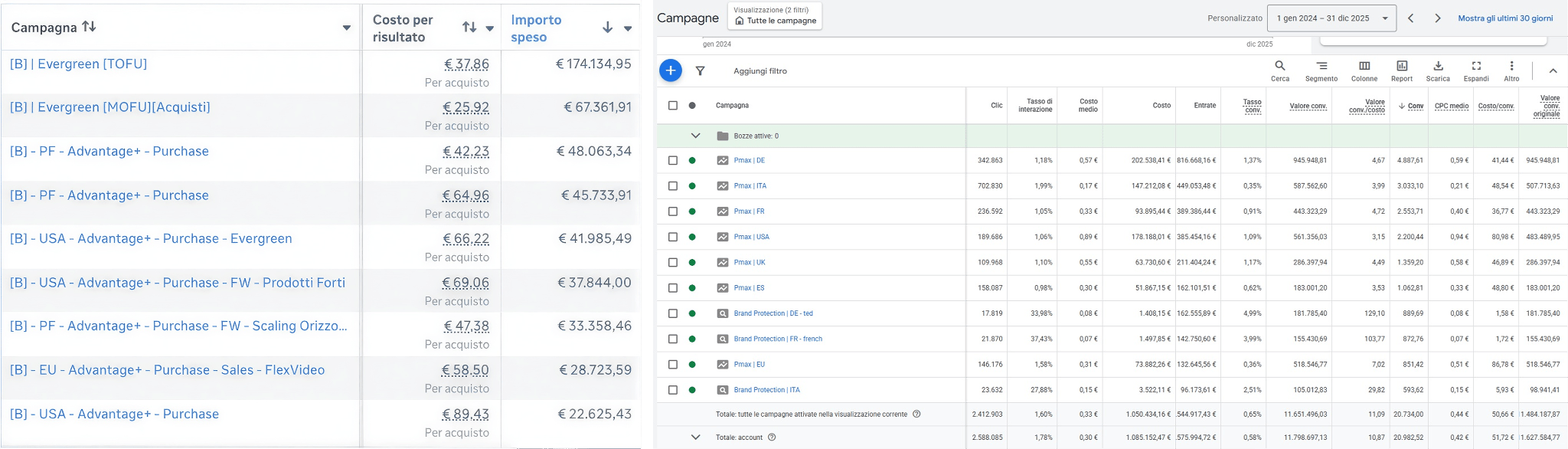Open [B] - EU - Advantage+ - Purchase - Sales - FlexVideo
This screenshot has width=1568, height=449.
167,370
